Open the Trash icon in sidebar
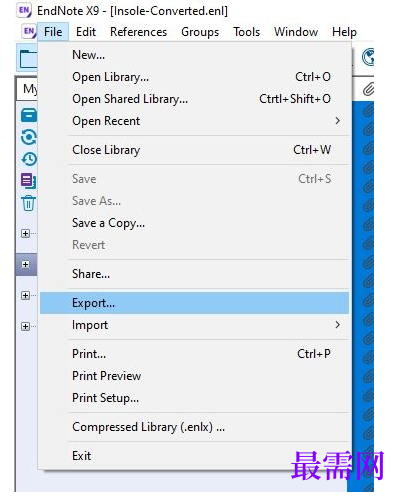 coord(29,203)
